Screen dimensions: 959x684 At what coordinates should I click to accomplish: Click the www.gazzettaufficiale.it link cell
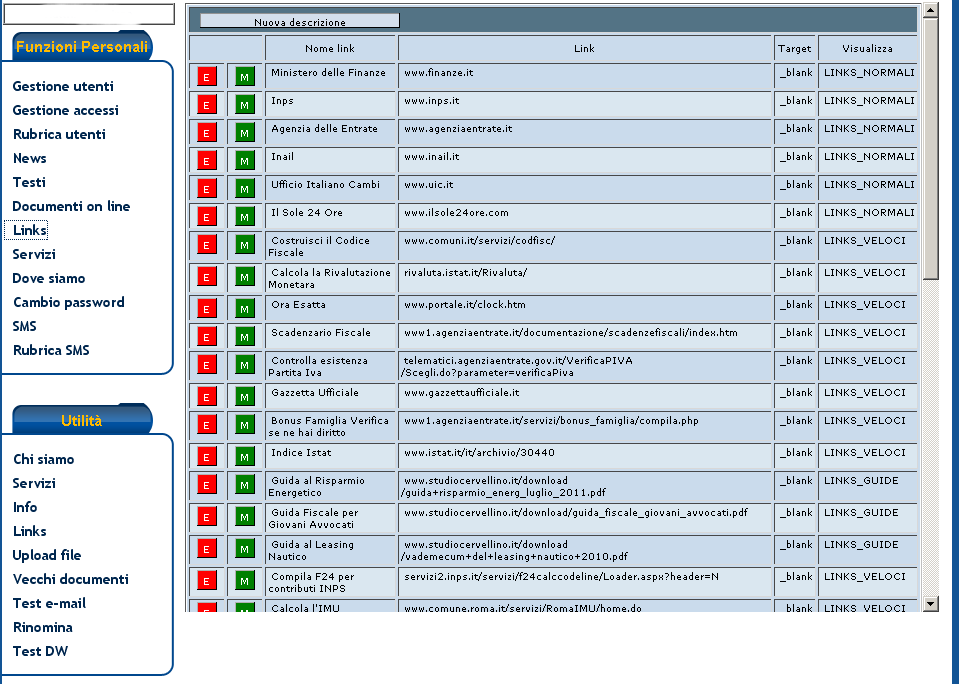point(585,397)
